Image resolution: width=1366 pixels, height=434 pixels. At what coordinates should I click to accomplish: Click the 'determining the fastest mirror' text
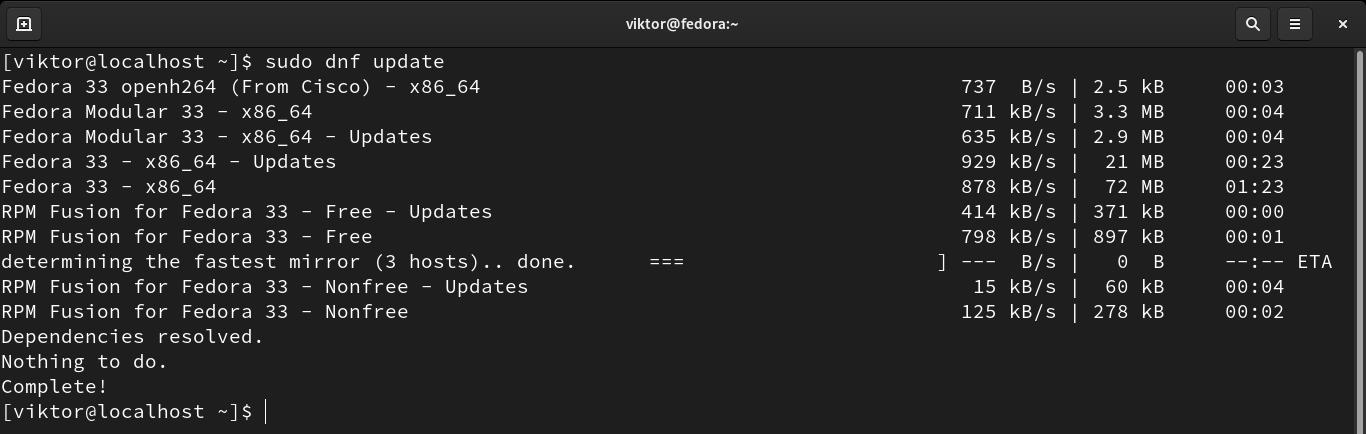pyautogui.click(x=288, y=262)
